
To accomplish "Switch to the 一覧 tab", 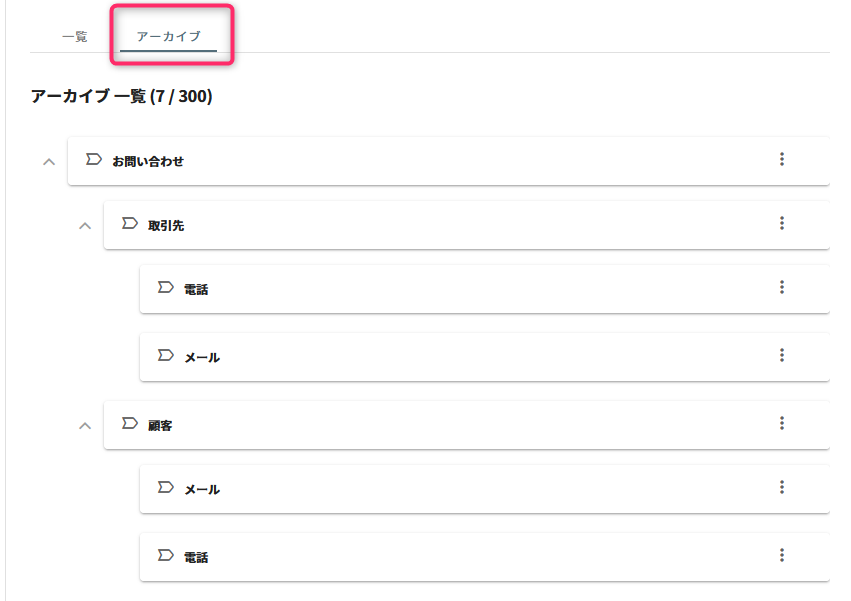I will point(75,37).
